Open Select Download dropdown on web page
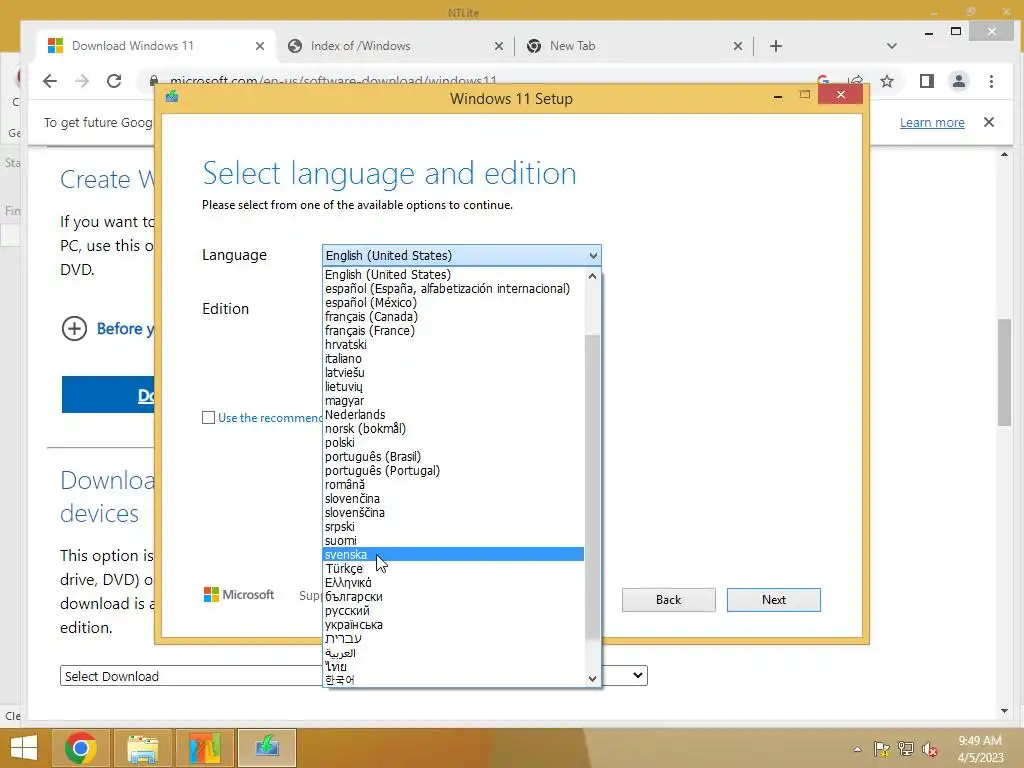The width and height of the screenshot is (1024, 768). coord(353,676)
